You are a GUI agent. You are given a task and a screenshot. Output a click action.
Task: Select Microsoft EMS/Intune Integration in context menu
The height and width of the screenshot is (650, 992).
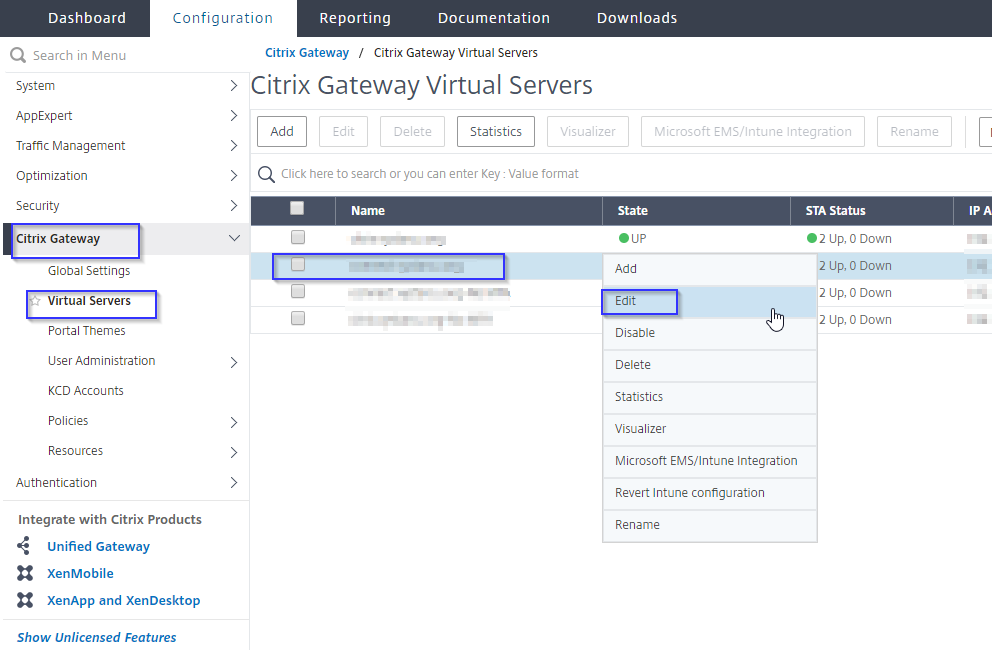tap(710, 461)
